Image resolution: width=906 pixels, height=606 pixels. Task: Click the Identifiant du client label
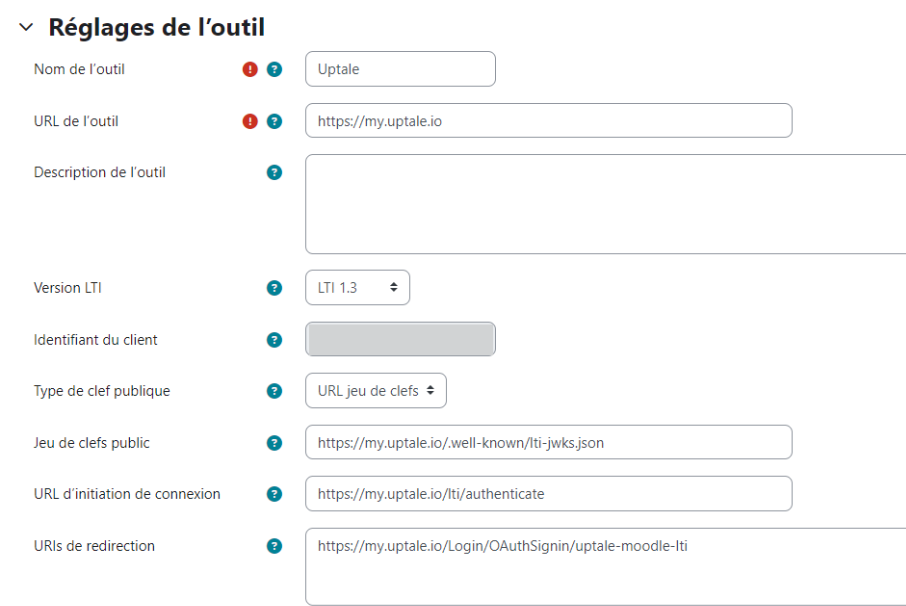tap(95, 340)
